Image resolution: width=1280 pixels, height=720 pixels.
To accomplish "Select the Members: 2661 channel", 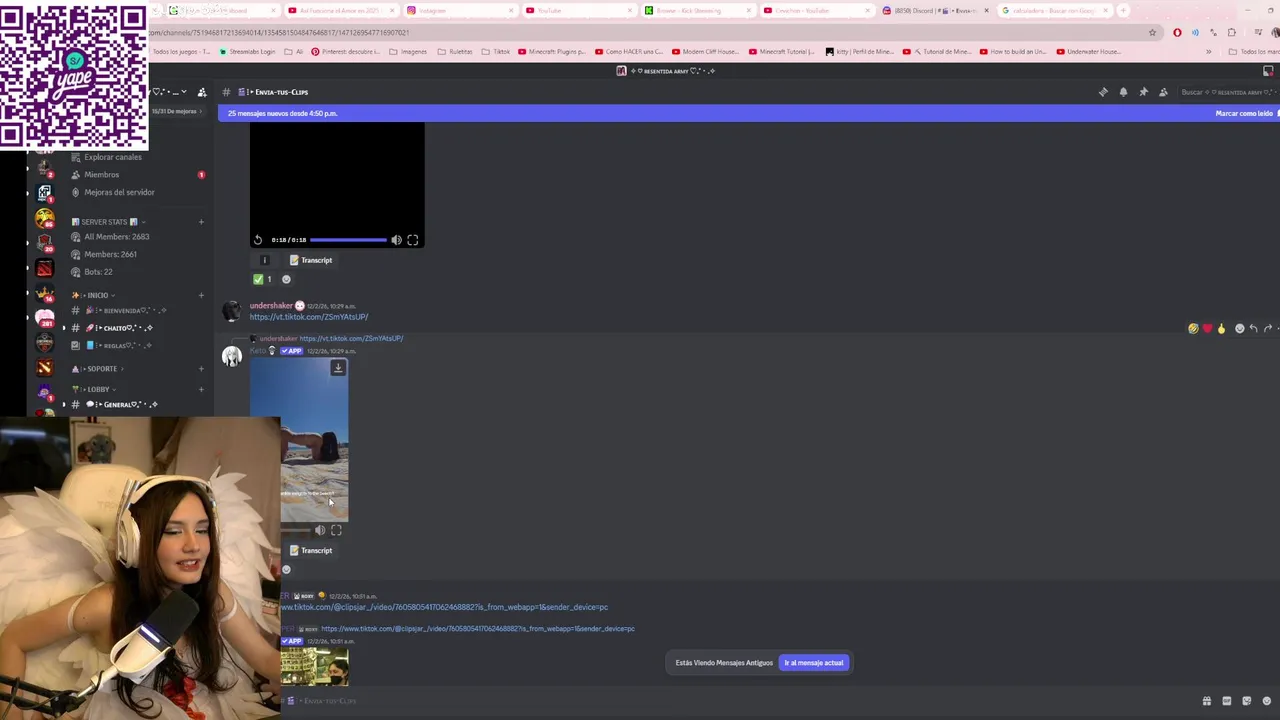I will tap(110, 254).
